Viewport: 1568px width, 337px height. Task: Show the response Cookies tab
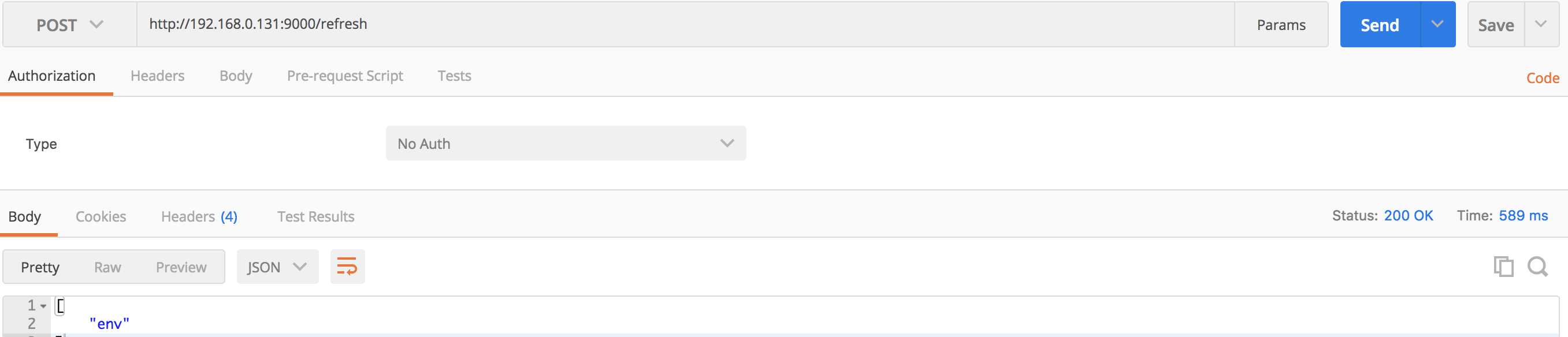[x=101, y=216]
